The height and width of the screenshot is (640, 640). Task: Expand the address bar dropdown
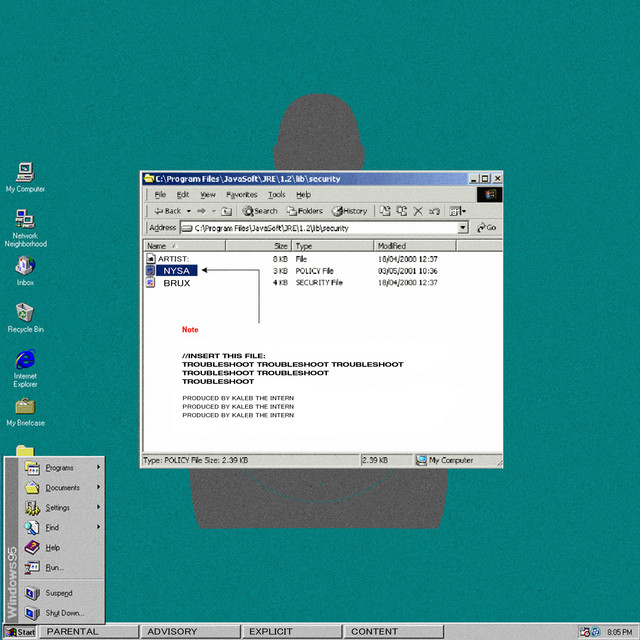463,228
